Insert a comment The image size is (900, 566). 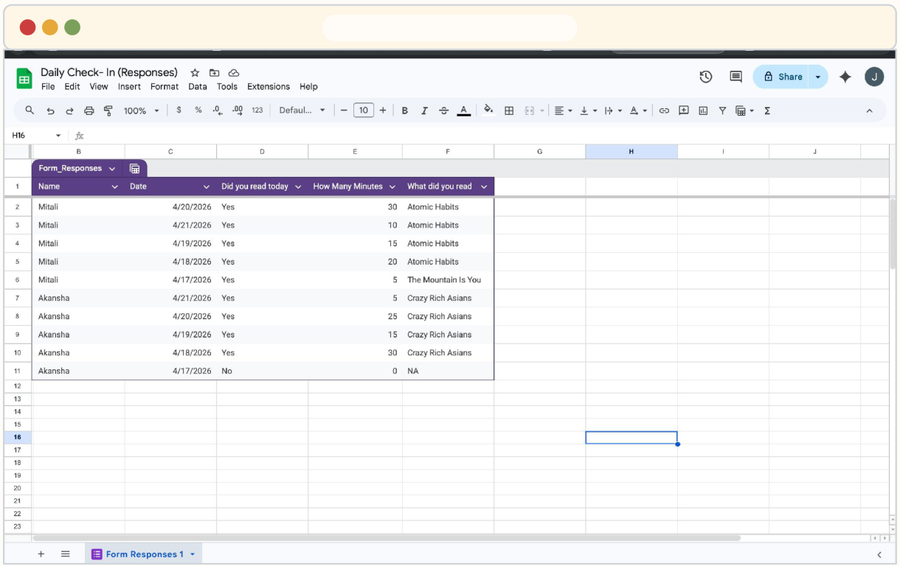click(x=684, y=110)
